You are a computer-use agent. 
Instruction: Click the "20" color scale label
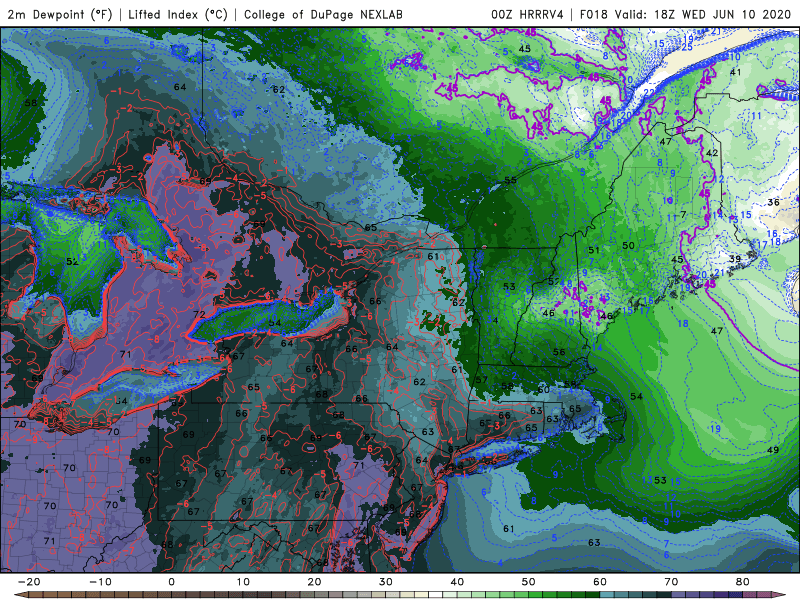point(314,582)
